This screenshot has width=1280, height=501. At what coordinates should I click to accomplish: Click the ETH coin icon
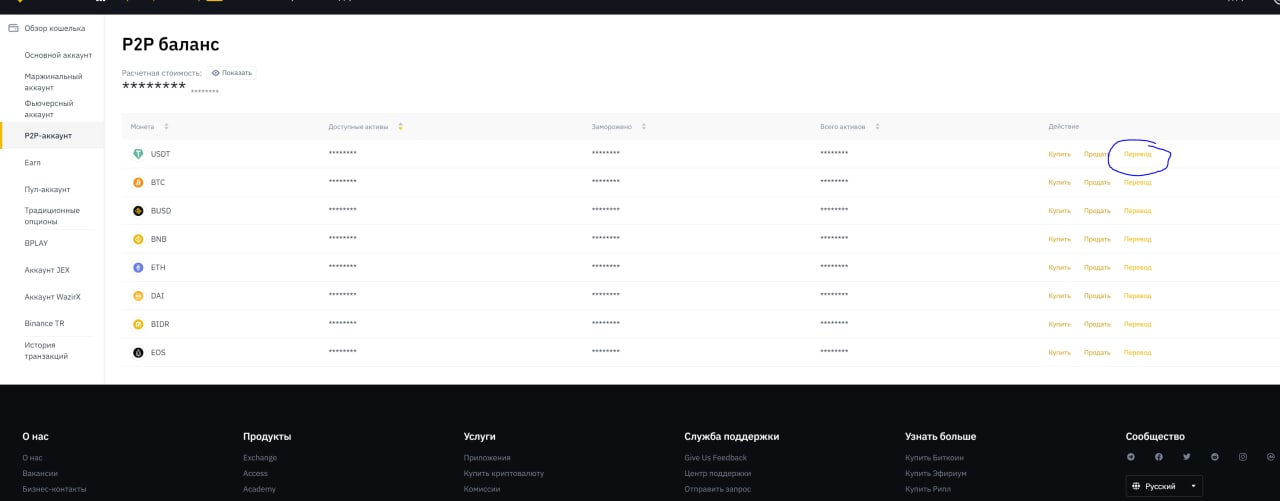coord(138,267)
